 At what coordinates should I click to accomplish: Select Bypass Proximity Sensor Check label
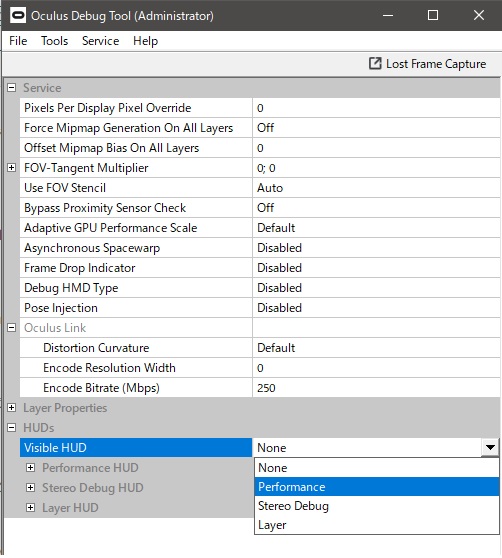[105, 208]
